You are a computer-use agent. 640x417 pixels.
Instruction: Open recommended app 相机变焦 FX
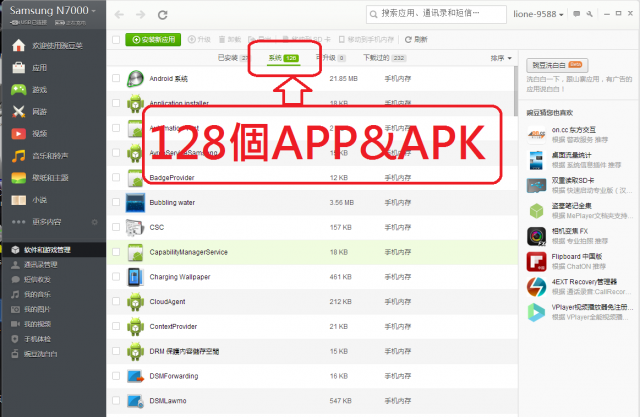[580, 236]
